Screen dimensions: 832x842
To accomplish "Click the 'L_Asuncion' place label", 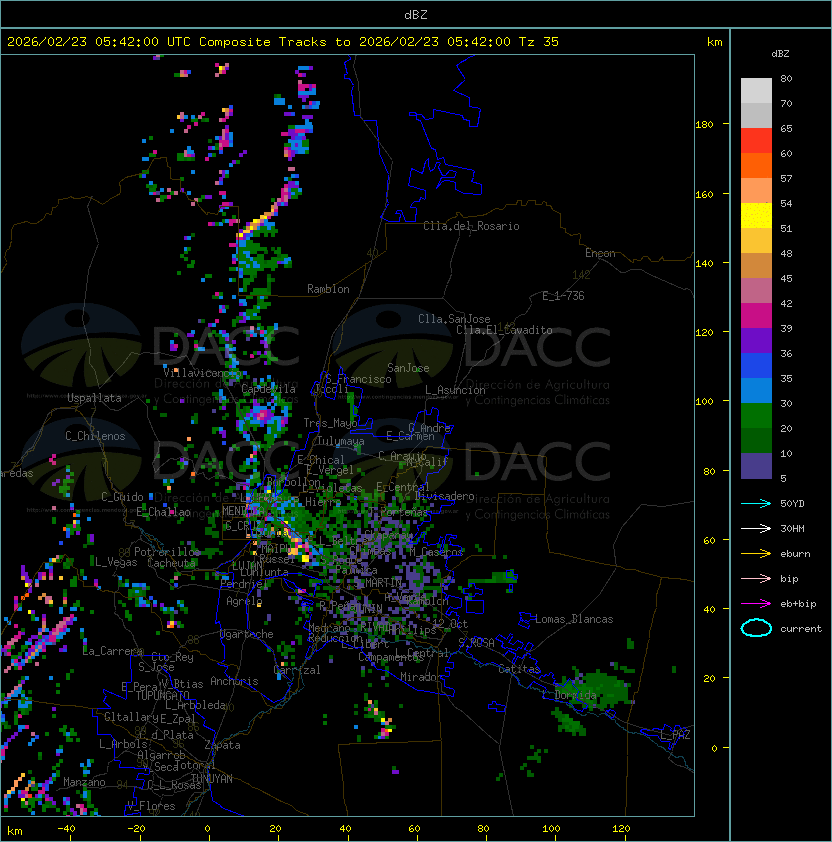I will 455,390.
